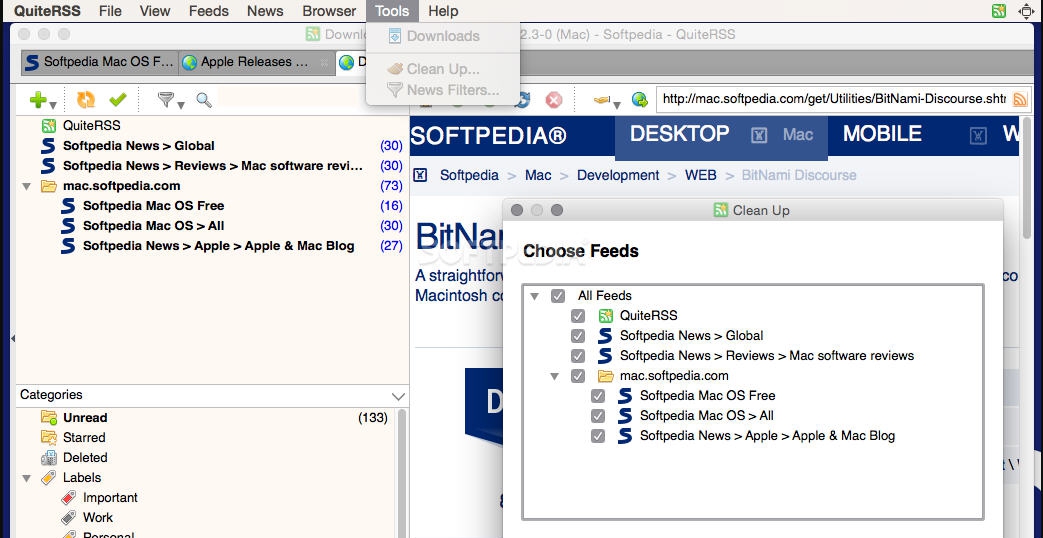Click the green checkmark Mark Read icon
Image resolution: width=1043 pixels, height=538 pixels.
point(118,100)
